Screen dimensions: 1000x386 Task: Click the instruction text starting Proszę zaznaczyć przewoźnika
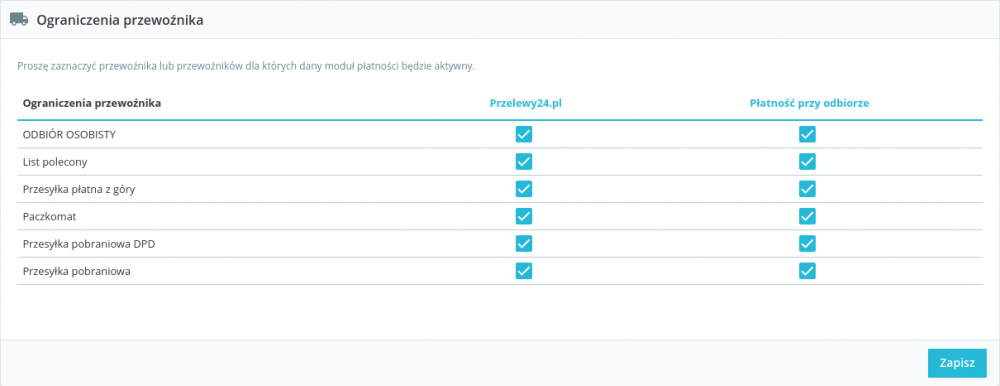pyautogui.click(x=246, y=66)
